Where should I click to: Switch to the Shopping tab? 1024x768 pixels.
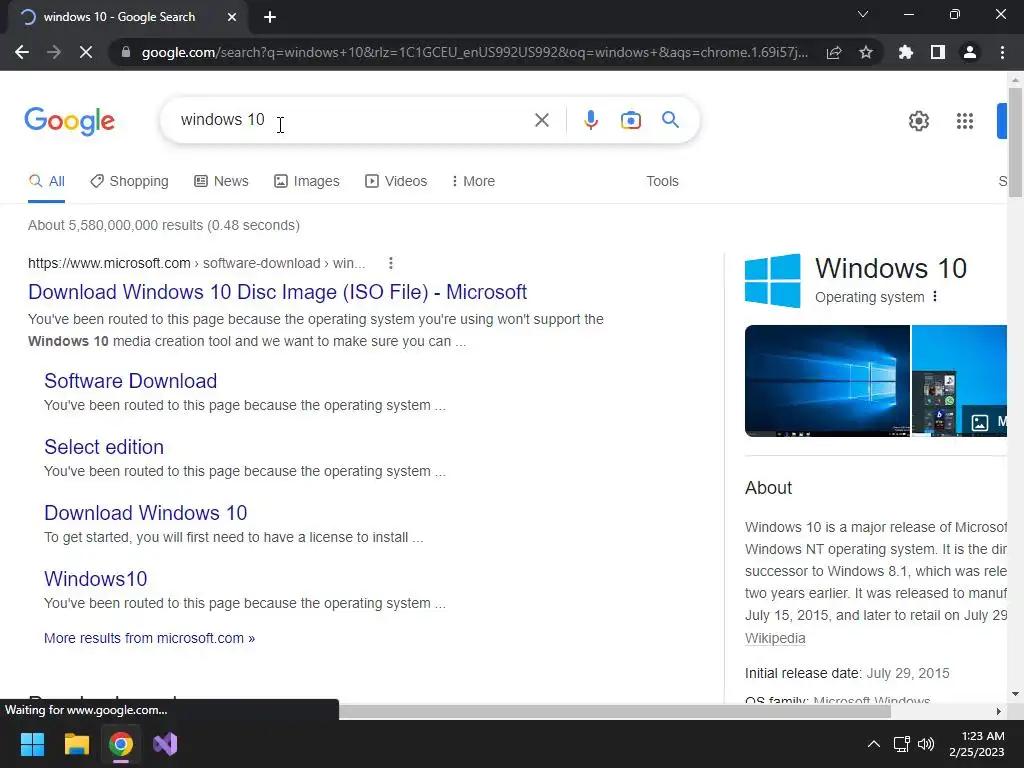pyautogui.click(x=129, y=182)
